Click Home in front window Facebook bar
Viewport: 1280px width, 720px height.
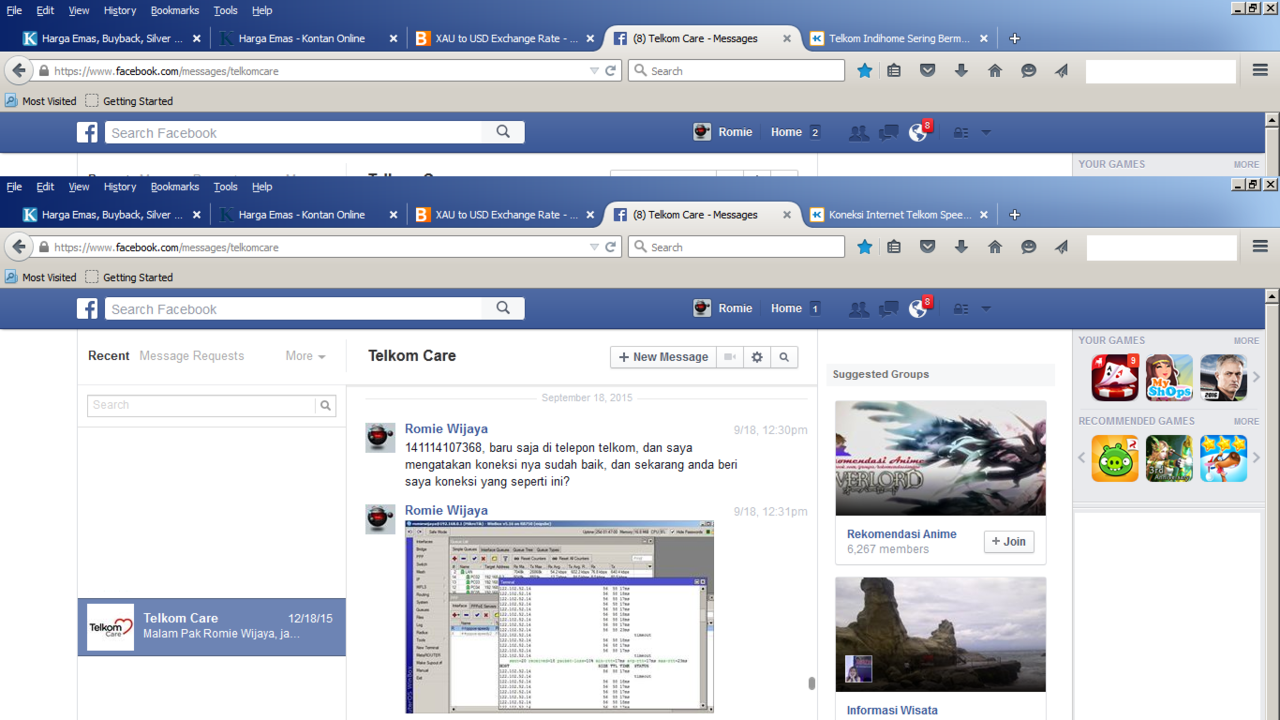click(786, 309)
